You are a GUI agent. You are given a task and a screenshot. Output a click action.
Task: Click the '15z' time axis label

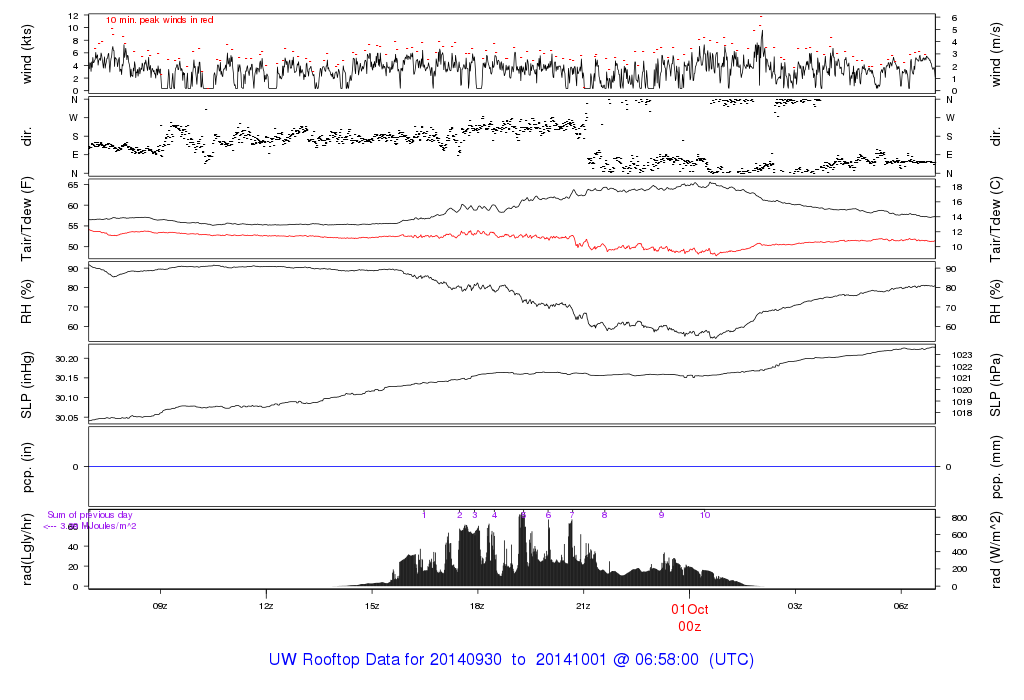click(372, 606)
